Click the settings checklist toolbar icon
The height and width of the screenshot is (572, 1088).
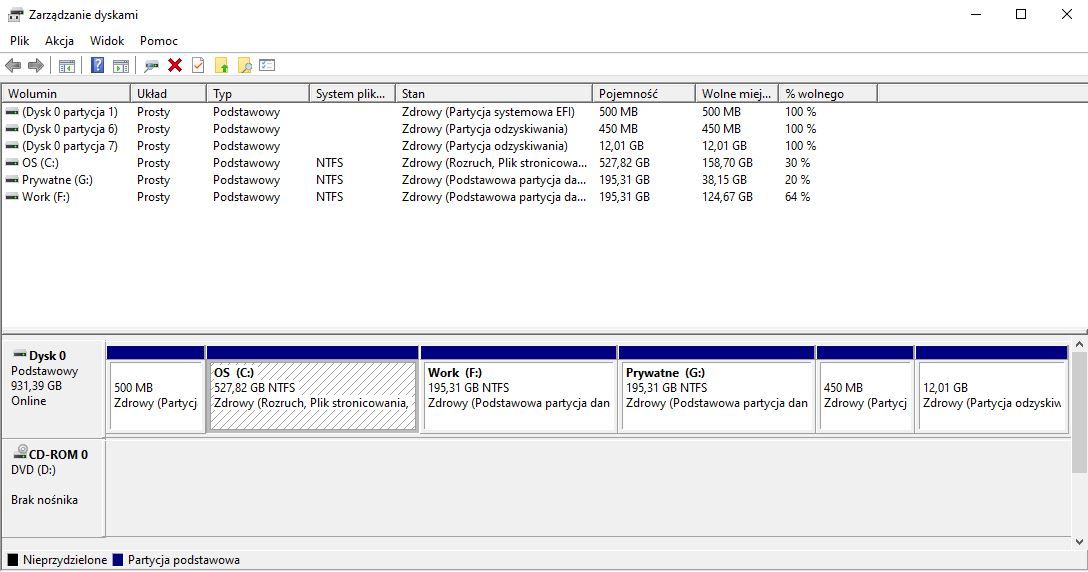coord(267,65)
